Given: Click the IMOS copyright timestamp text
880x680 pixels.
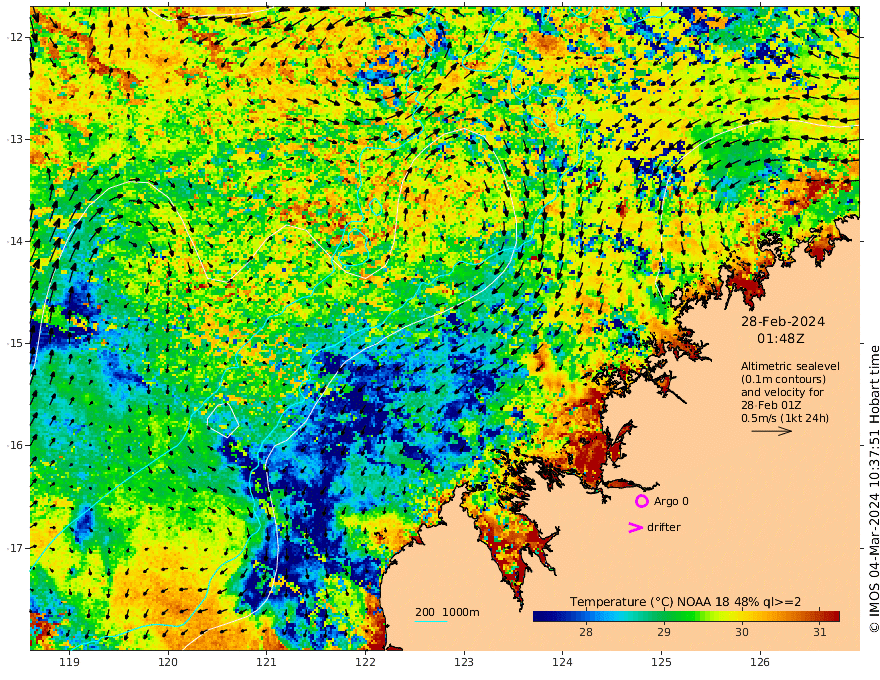Looking at the screenshot, I should click(874, 489).
